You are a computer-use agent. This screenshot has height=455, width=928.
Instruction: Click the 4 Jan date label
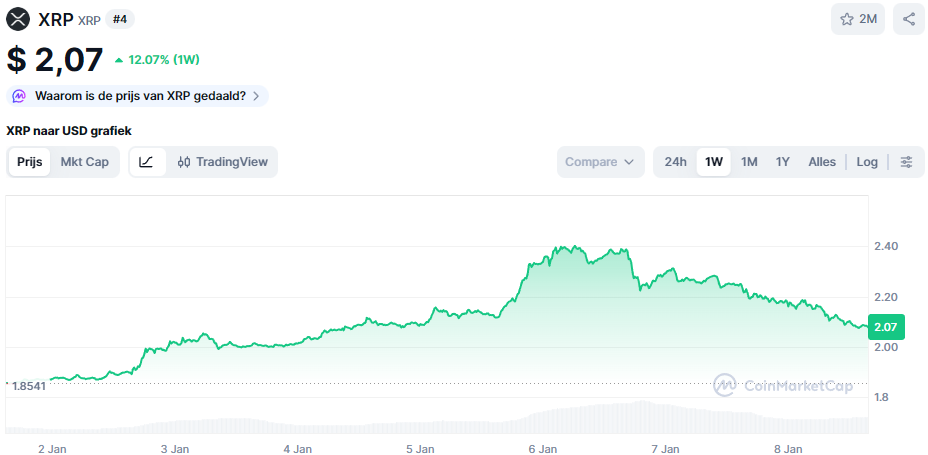pyautogui.click(x=298, y=449)
